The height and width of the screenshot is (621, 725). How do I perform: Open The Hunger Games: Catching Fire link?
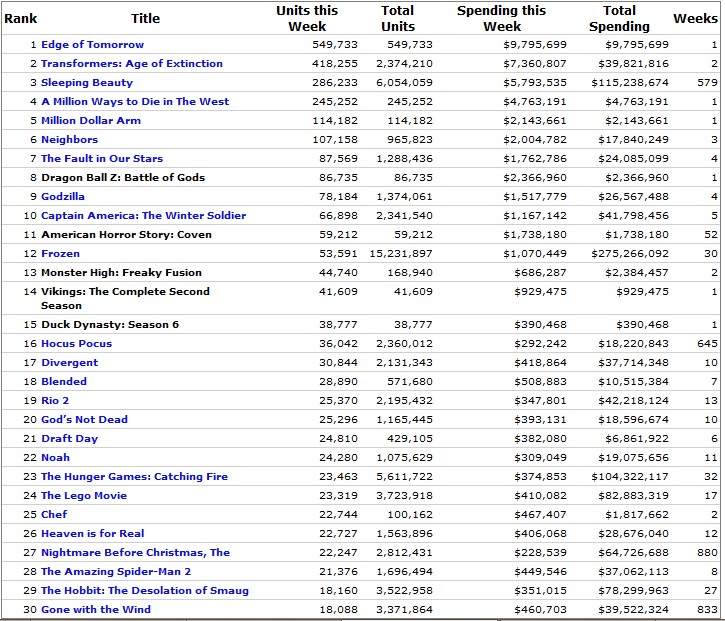(x=134, y=477)
